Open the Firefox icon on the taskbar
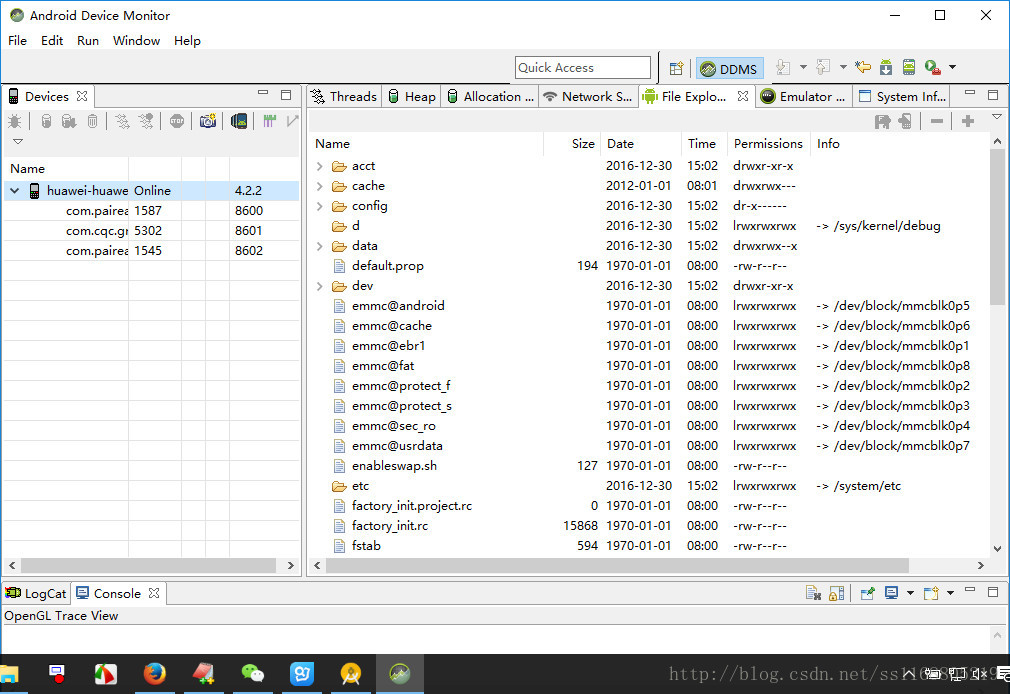The width and height of the screenshot is (1010, 694). pos(154,674)
